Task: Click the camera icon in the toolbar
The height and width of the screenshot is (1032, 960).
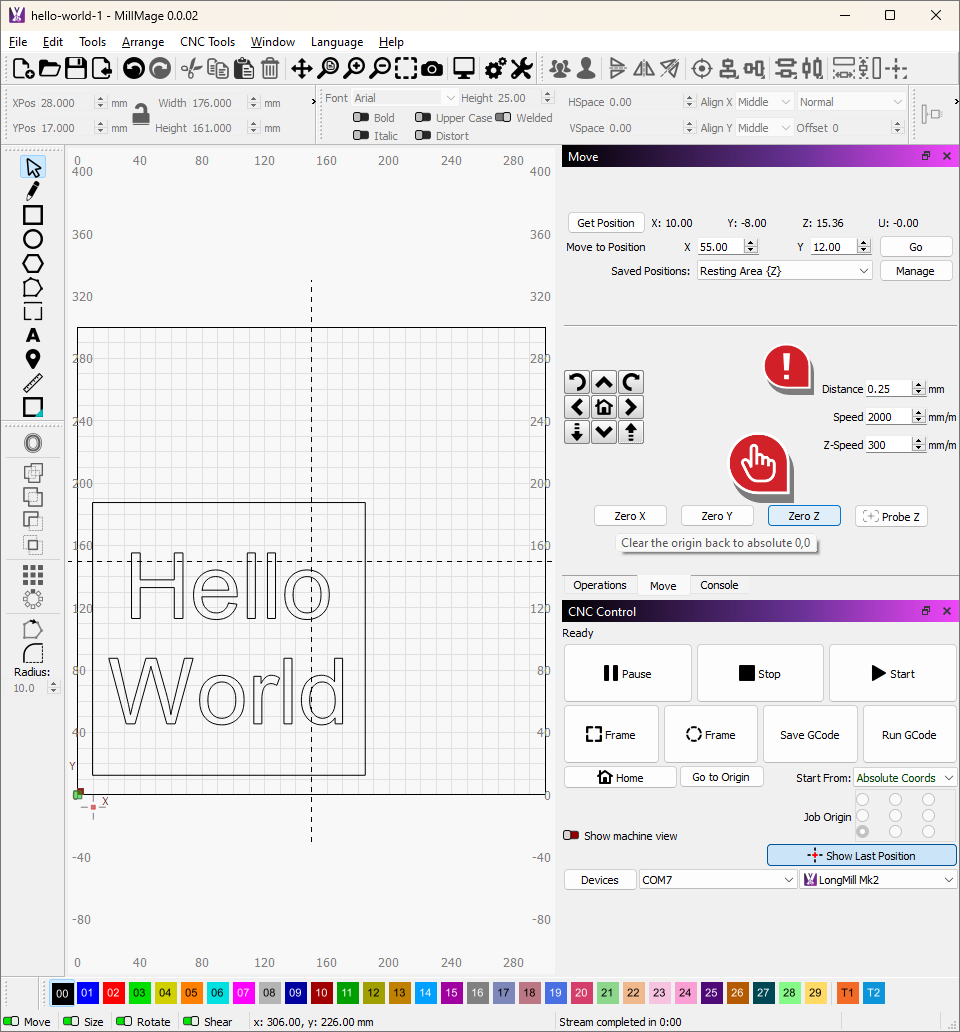Action: 432,68
